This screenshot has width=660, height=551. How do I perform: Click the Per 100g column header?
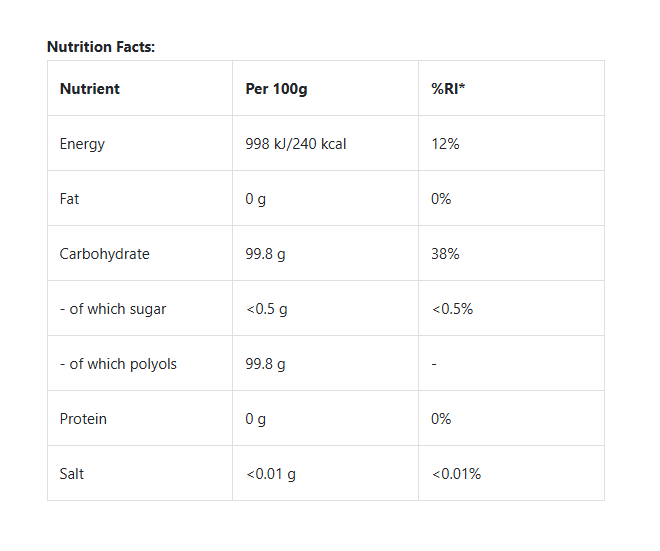[276, 89]
